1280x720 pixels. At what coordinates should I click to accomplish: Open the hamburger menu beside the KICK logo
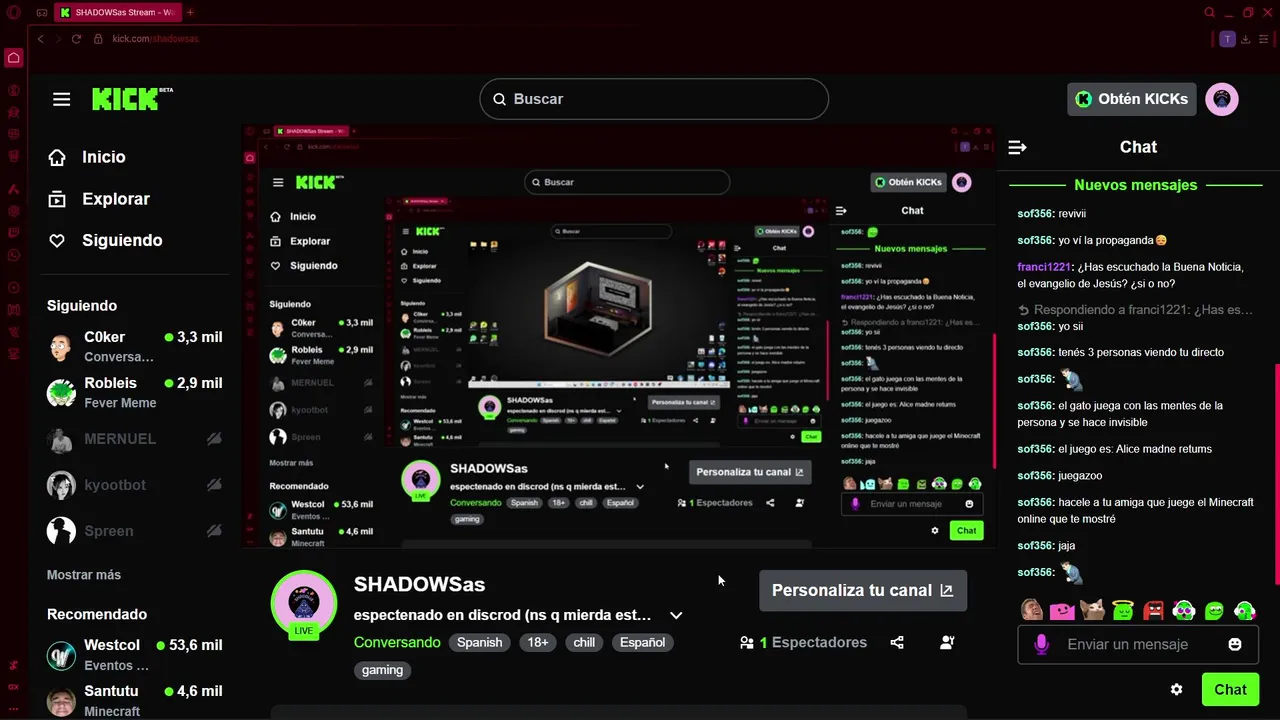62,99
